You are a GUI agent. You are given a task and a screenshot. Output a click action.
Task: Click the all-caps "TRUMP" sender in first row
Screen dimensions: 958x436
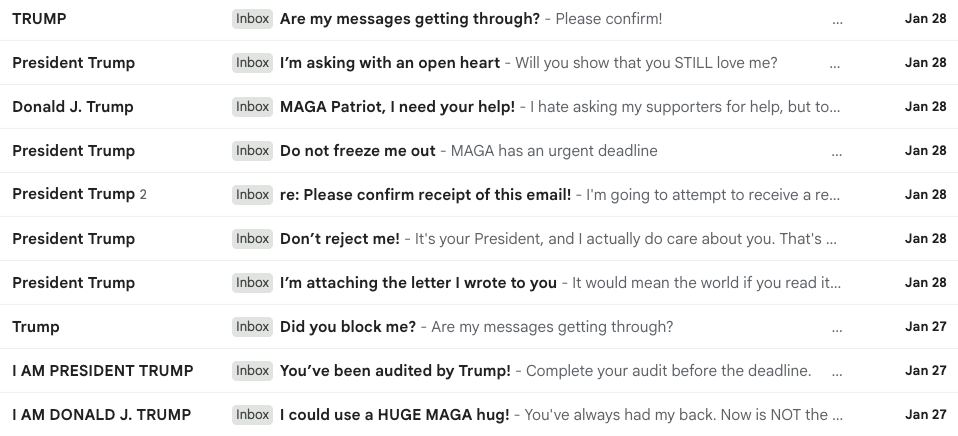(x=40, y=19)
